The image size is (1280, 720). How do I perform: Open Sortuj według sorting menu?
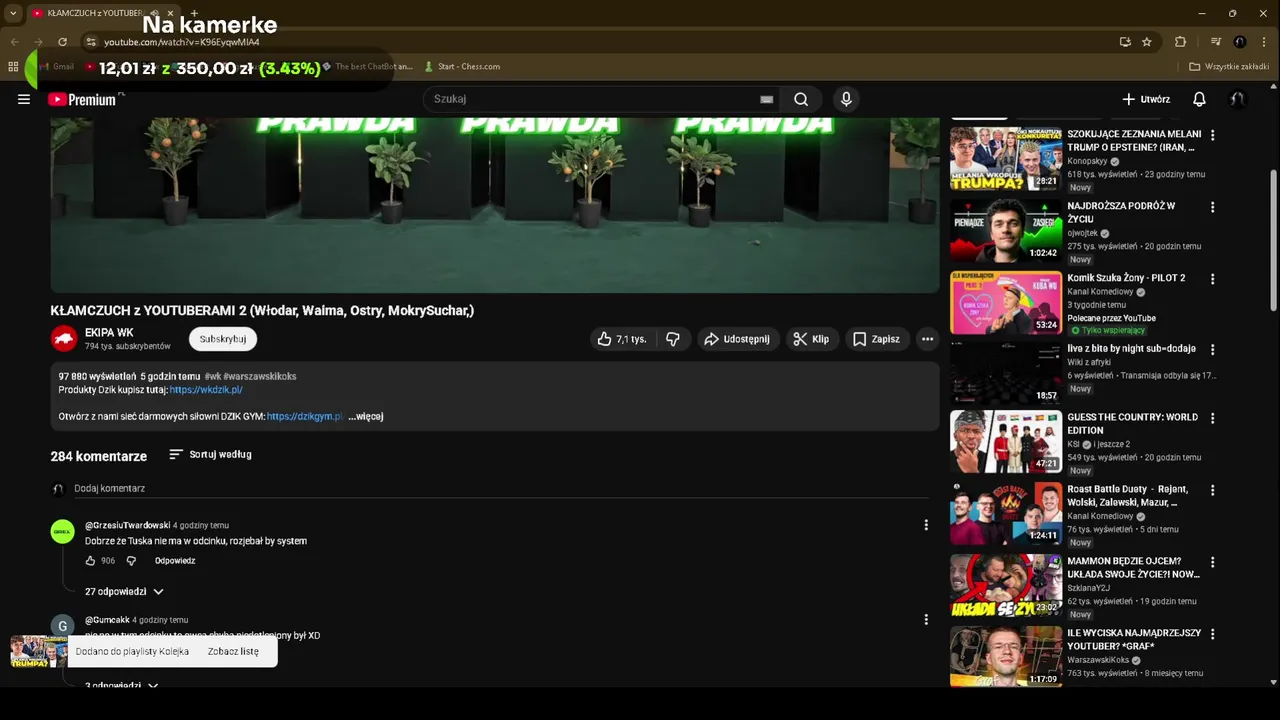(210, 454)
